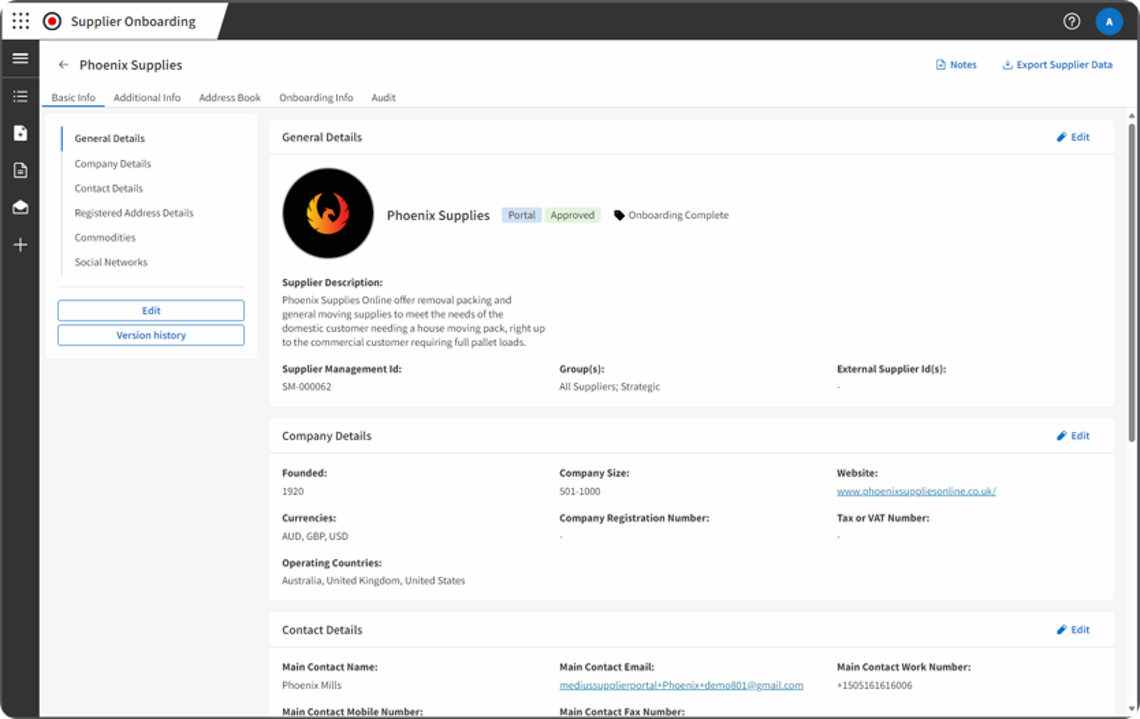Jump to Commodities section
This screenshot has height=719, width=1140.
coord(105,238)
